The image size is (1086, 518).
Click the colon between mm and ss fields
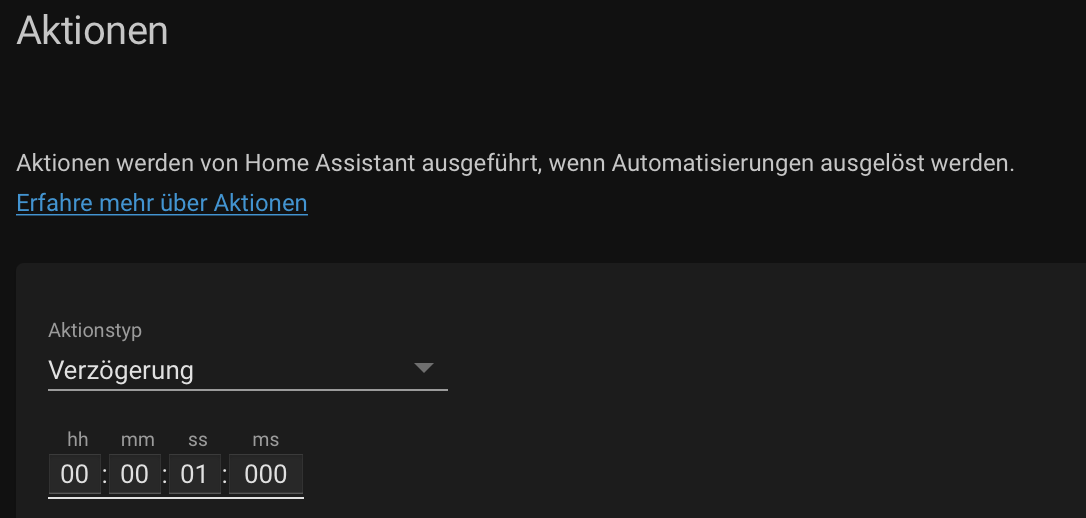coord(165,475)
